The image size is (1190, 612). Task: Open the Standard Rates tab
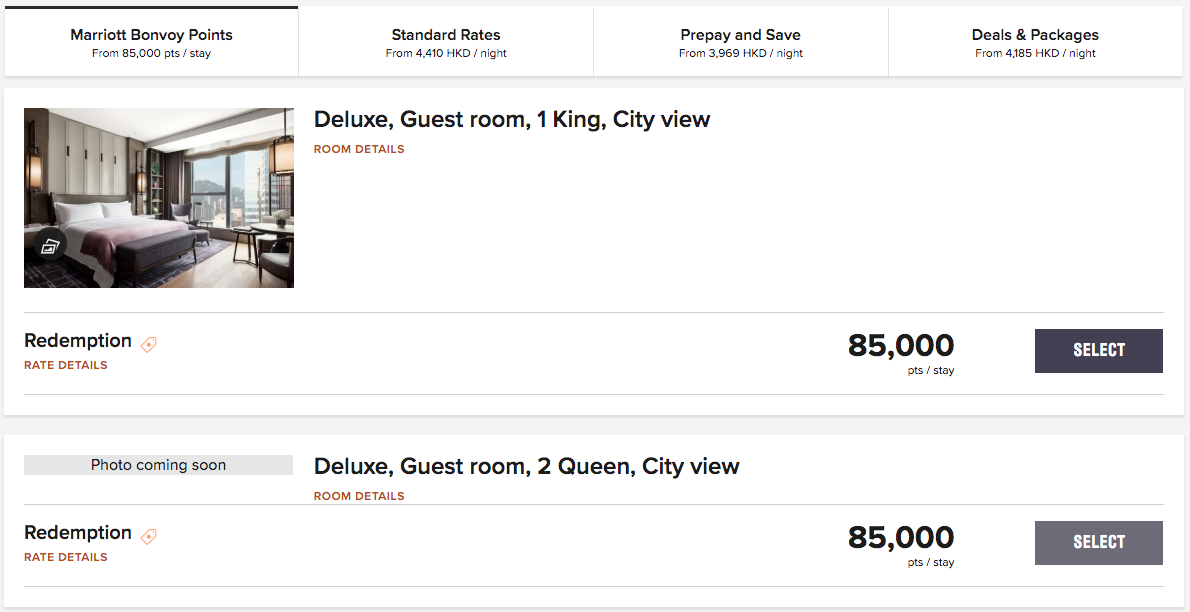pos(446,42)
